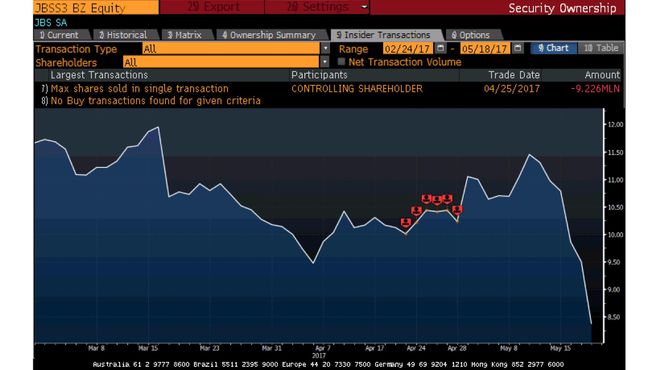Select the topmost-left insider transaction marker

coord(426,199)
